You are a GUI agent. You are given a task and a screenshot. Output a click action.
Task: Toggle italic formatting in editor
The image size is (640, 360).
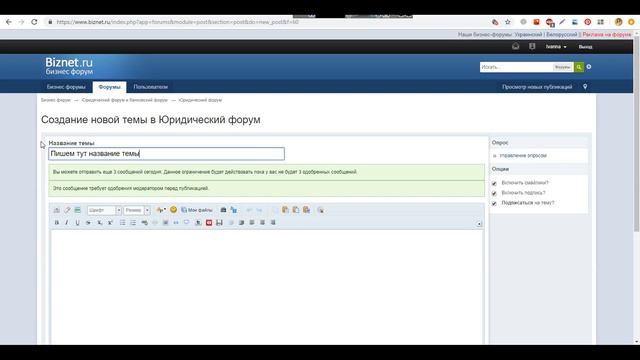(x=67, y=222)
